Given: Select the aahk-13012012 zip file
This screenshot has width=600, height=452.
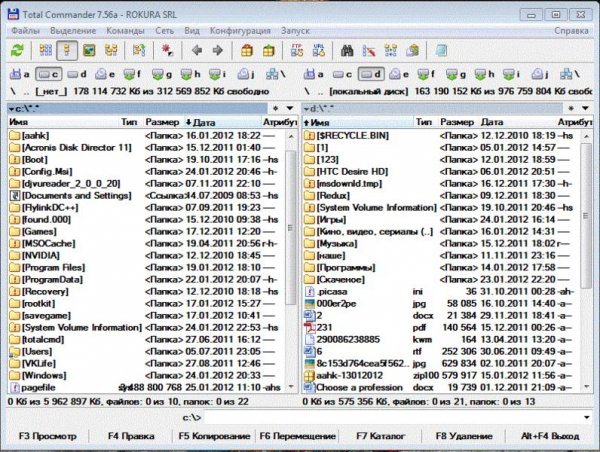Looking at the screenshot, I should click(x=442, y=375).
